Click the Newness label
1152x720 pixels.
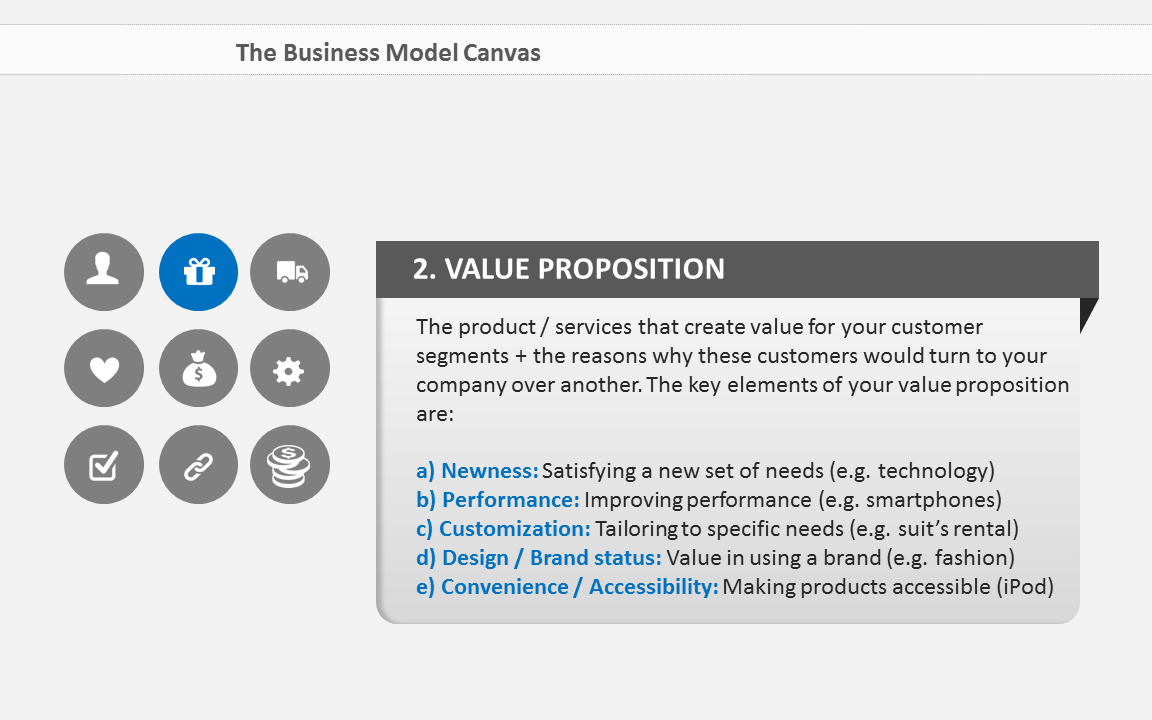(x=478, y=471)
